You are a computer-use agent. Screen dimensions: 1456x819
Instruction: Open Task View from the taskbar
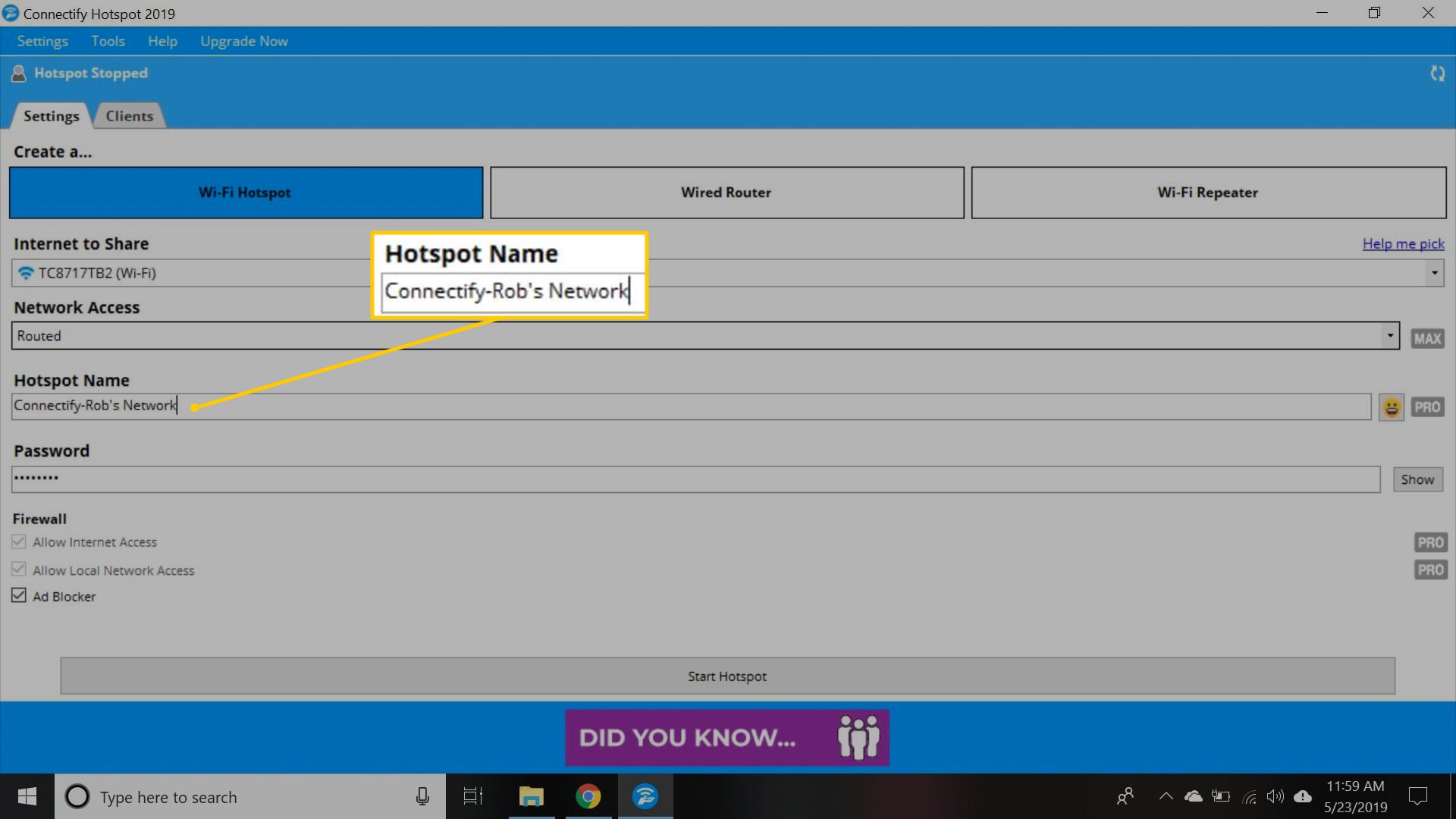tap(473, 796)
